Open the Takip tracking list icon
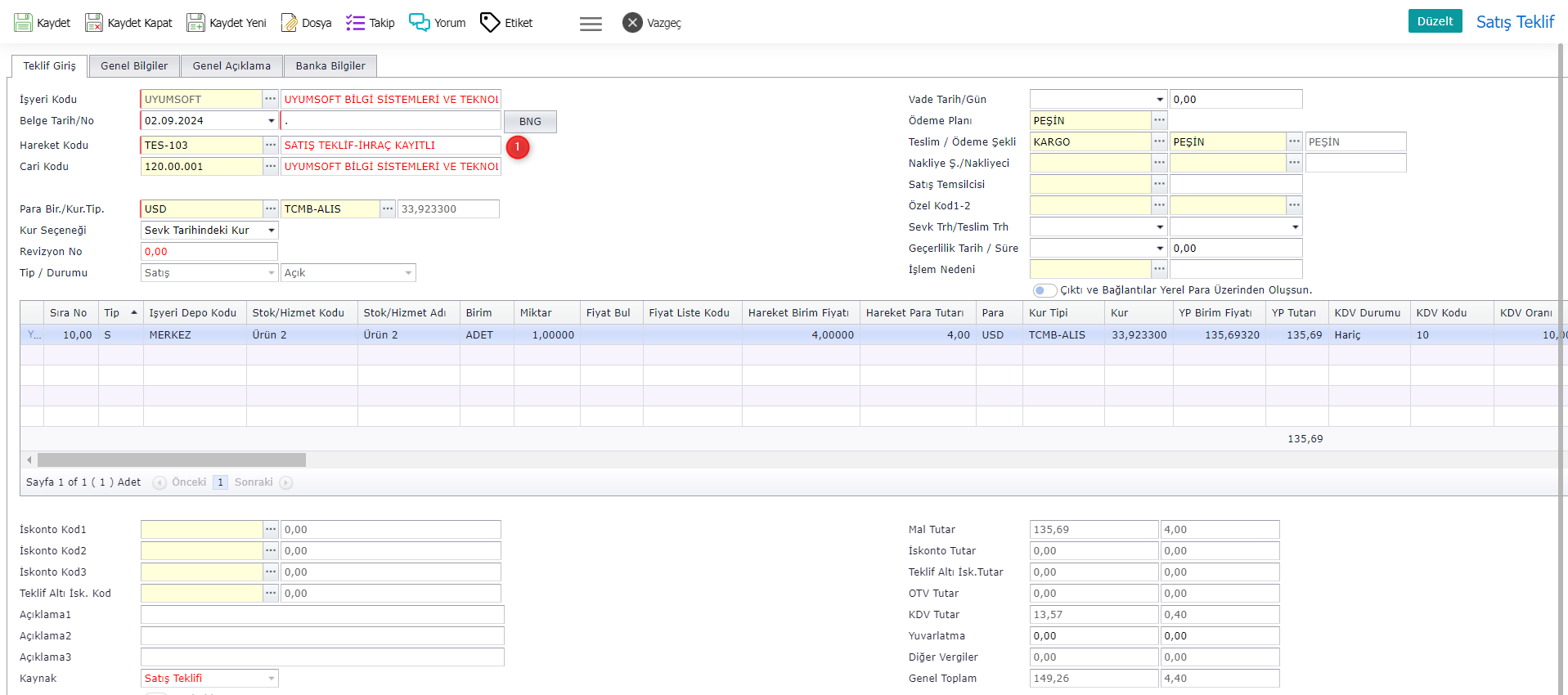The width and height of the screenshot is (1568, 695). 355,23
